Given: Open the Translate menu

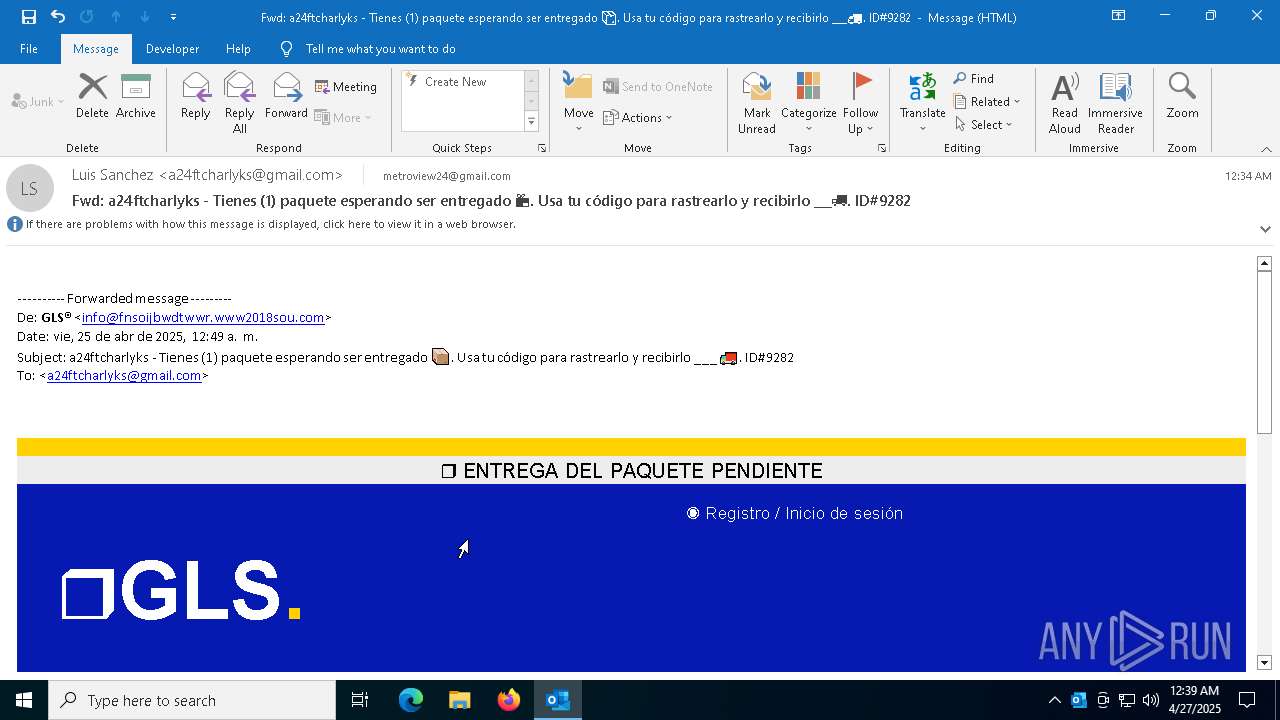Looking at the screenshot, I should click(x=922, y=103).
